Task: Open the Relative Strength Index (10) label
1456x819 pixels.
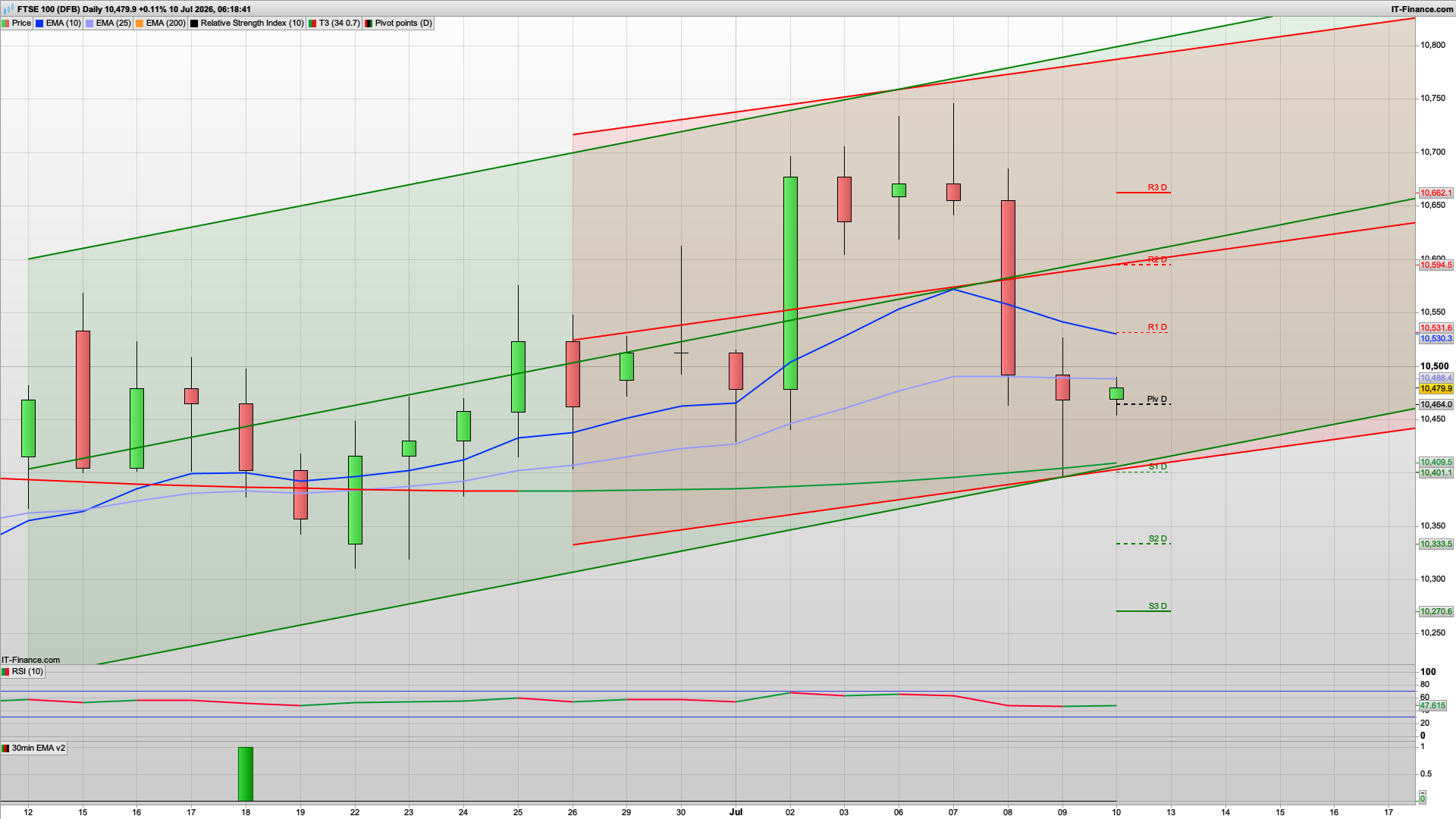Action: pyautogui.click(x=252, y=24)
